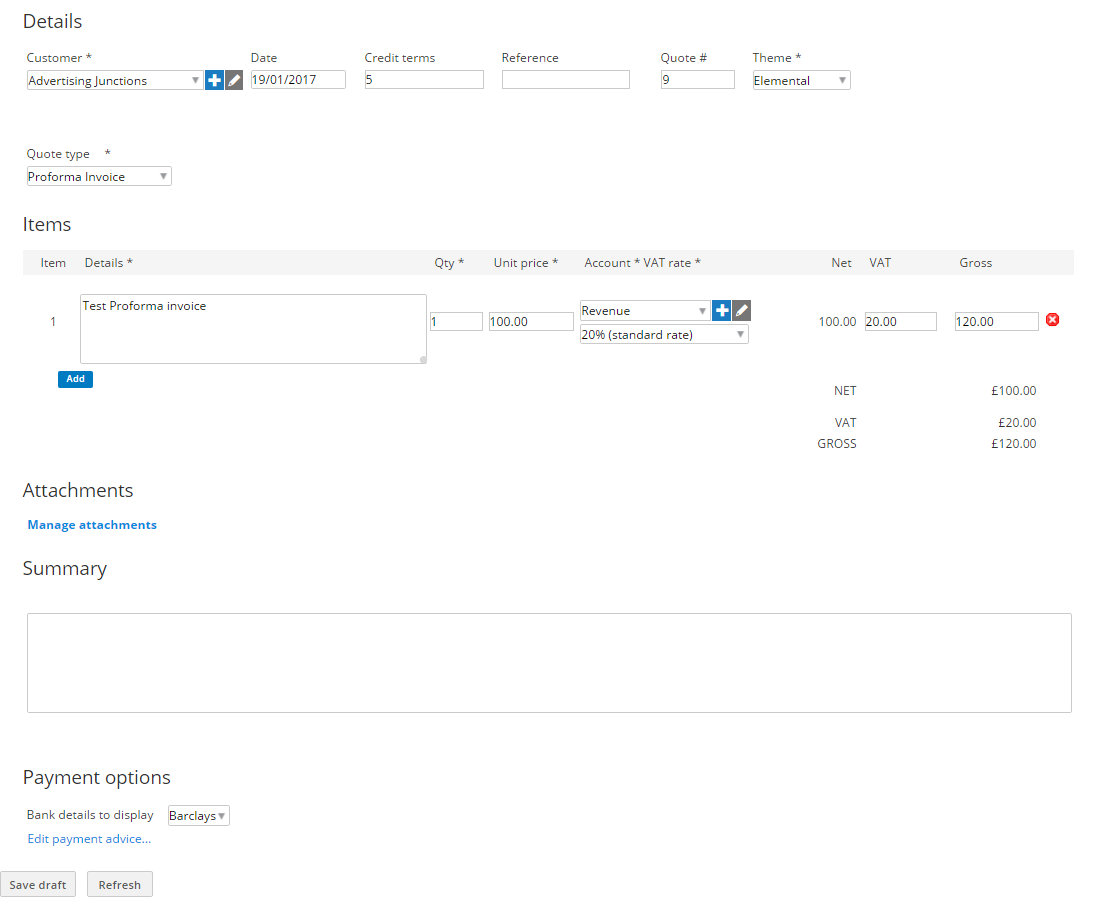Image resolution: width=1093 pixels, height=915 pixels.
Task: Open the Quote type dropdown
Action: 99,176
